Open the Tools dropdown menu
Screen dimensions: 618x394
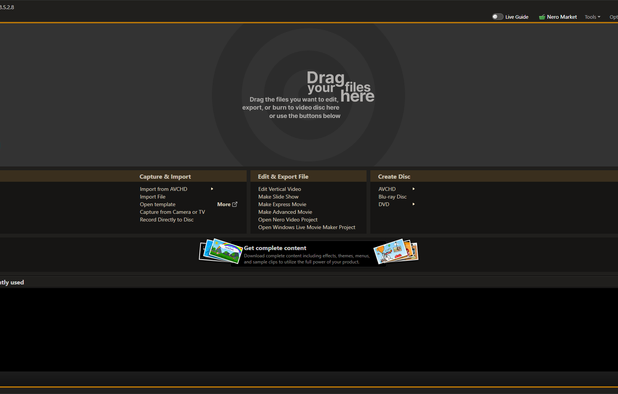click(592, 17)
